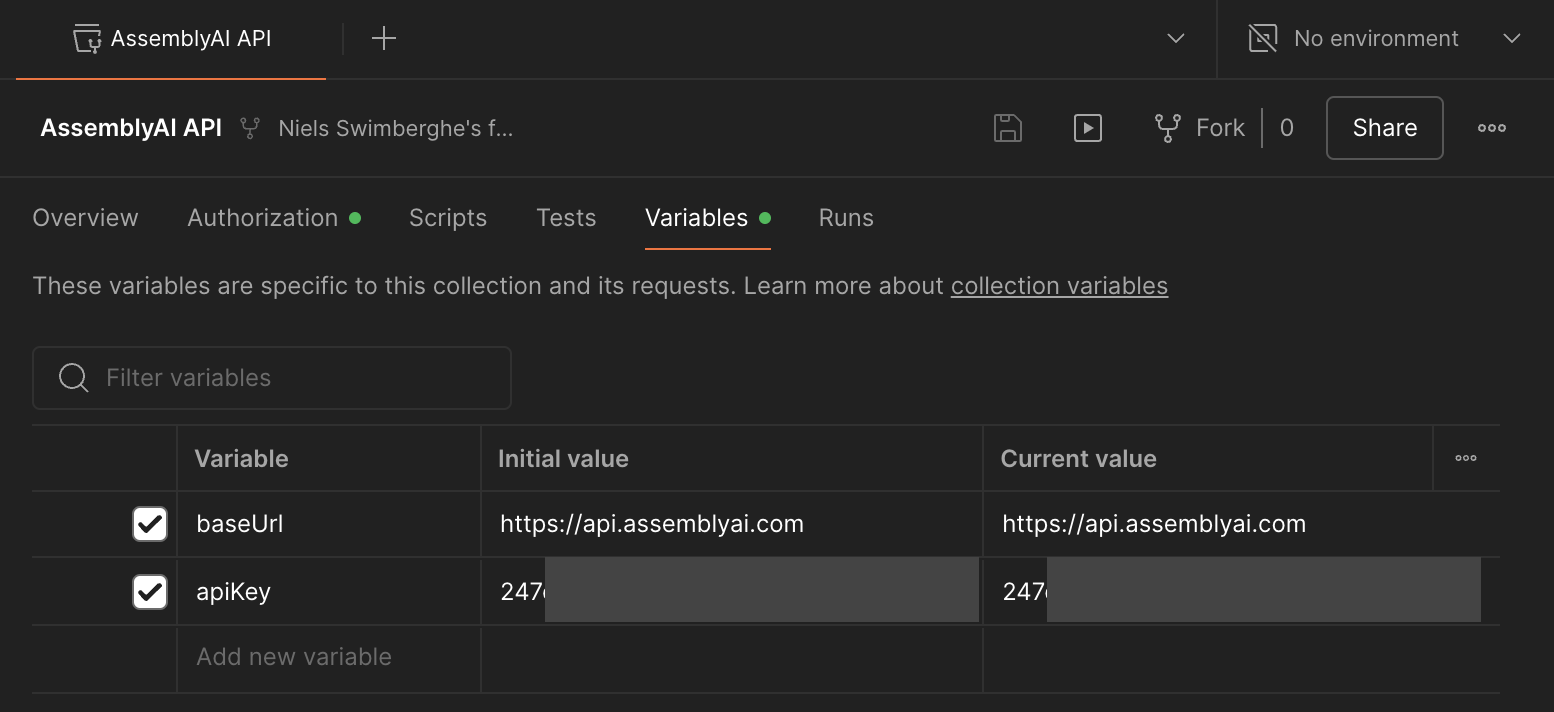Click the no-environment slash icon top right
1554x712 pixels.
click(1261, 38)
